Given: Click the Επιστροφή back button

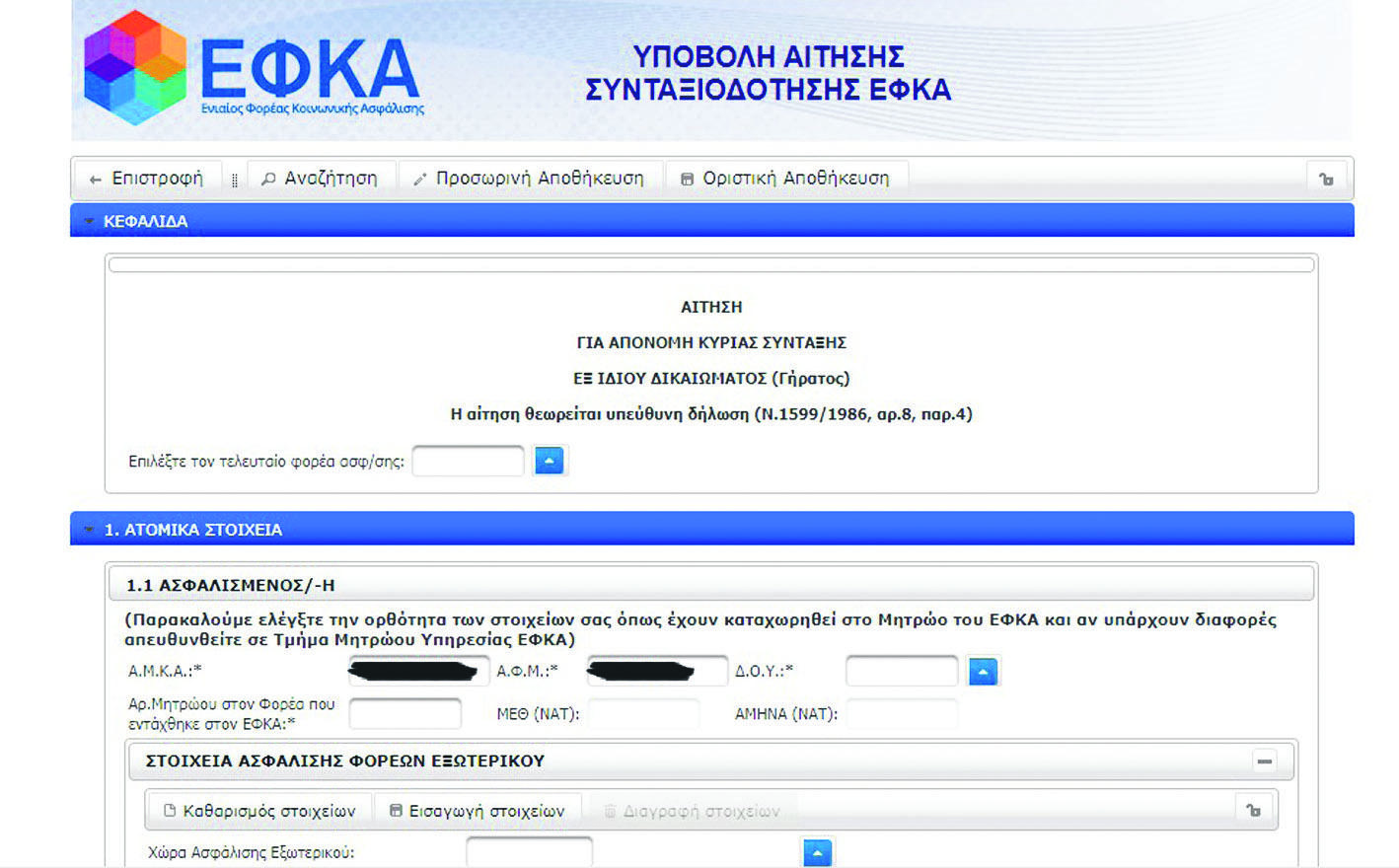Looking at the screenshot, I should (x=148, y=179).
